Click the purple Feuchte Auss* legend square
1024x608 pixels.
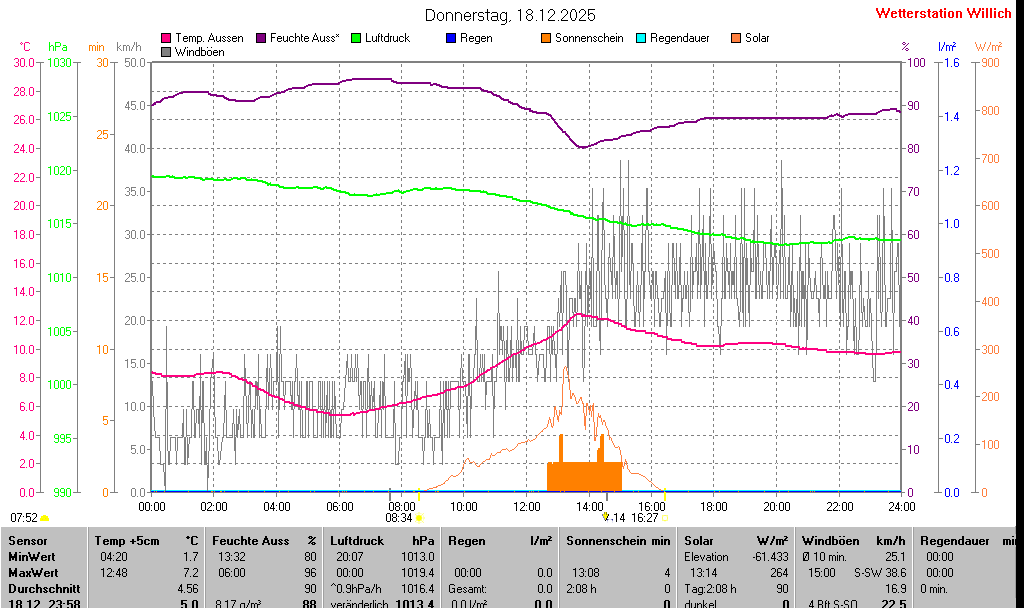click(261, 38)
